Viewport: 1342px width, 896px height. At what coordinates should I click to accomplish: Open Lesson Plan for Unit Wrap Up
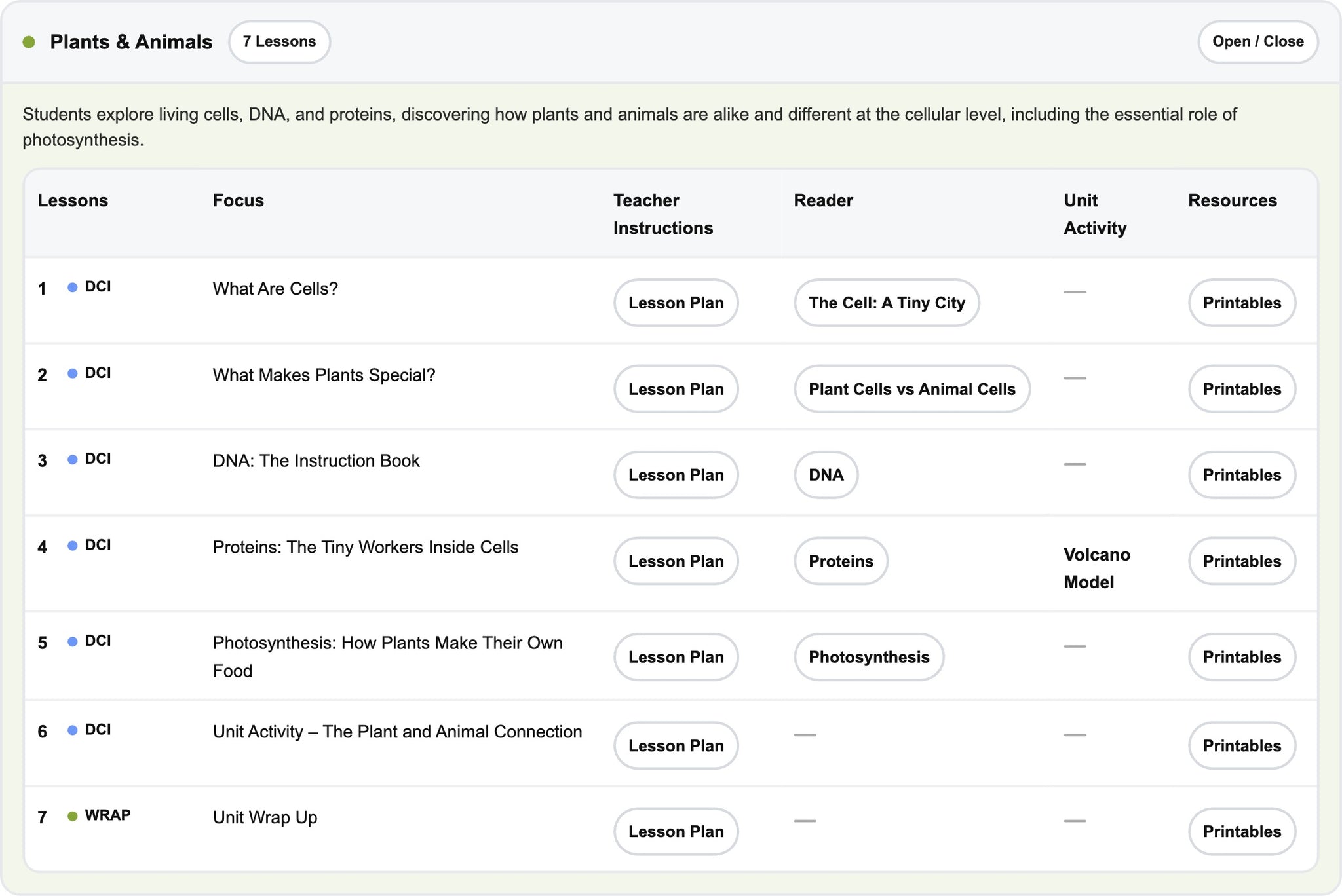pyautogui.click(x=676, y=831)
